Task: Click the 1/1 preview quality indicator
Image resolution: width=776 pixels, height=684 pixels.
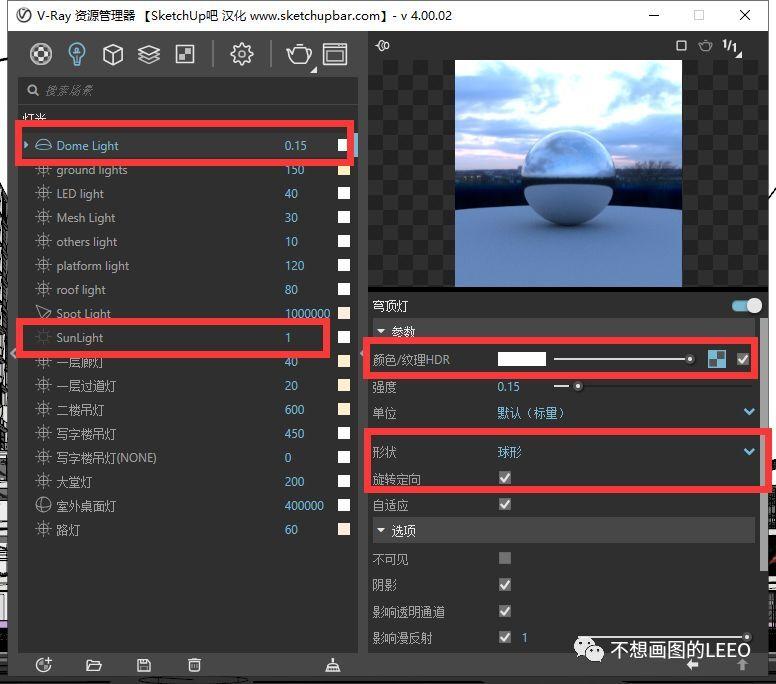Action: 730,46
